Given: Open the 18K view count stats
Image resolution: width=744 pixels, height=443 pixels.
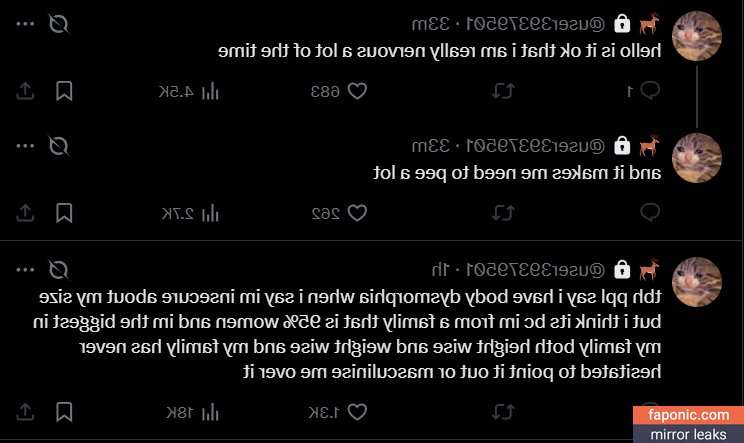Looking at the screenshot, I should click(x=210, y=411).
